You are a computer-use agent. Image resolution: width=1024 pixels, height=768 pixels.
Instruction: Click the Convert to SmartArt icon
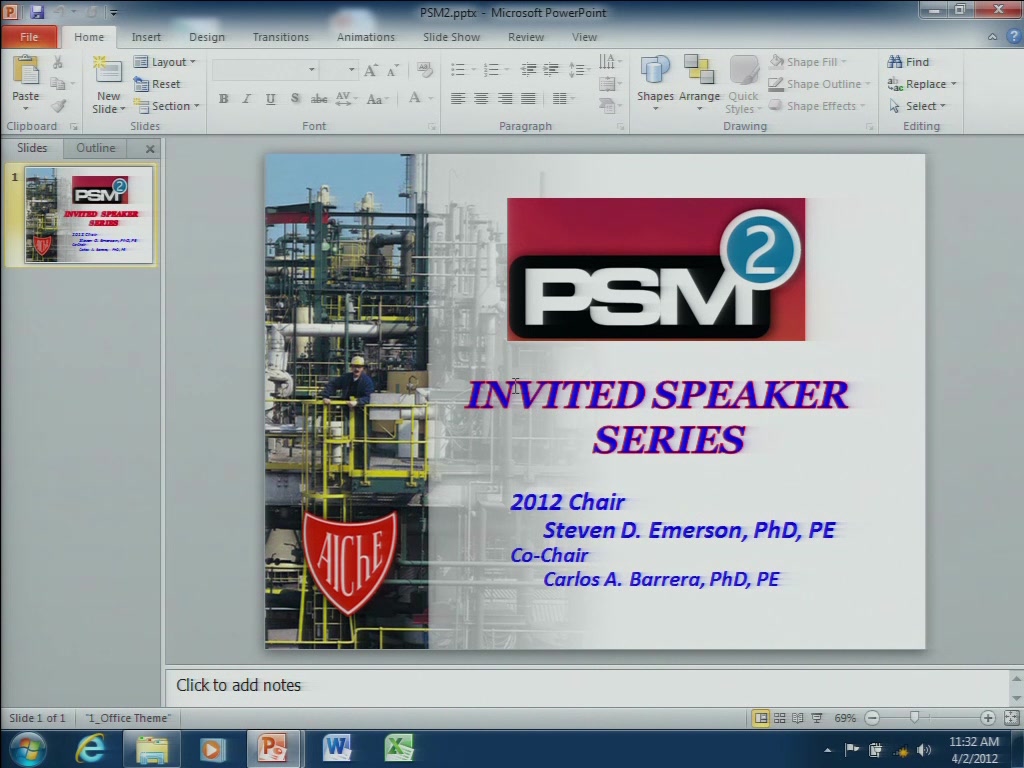(609, 105)
